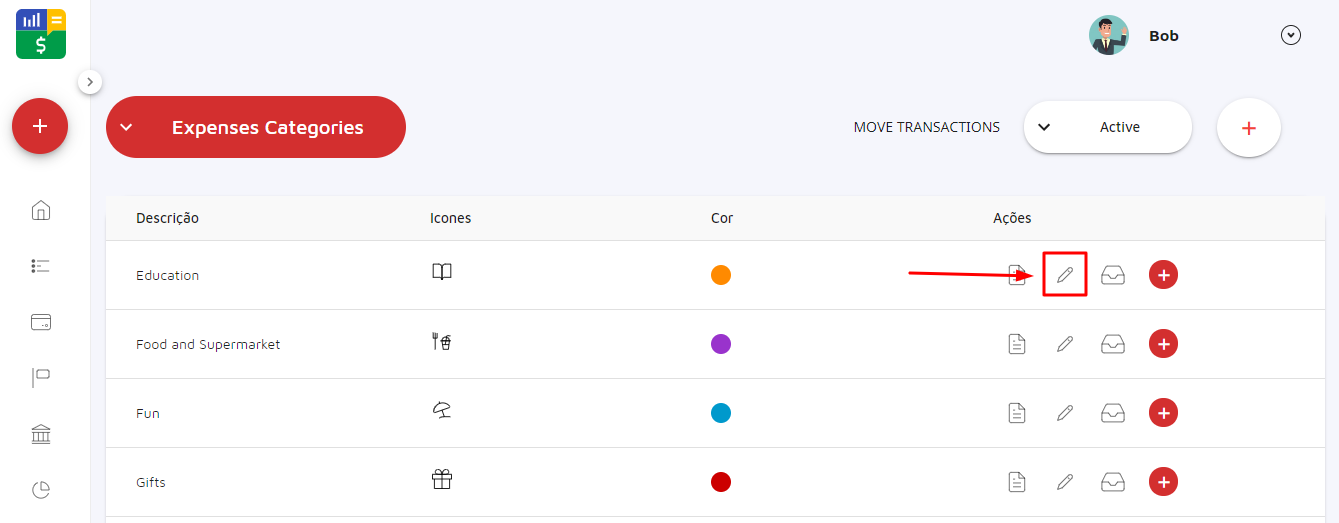Click the orange color swatch for Education
This screenshot has width=1339, height=523.
pyautogui.click(x=721, y=275)
